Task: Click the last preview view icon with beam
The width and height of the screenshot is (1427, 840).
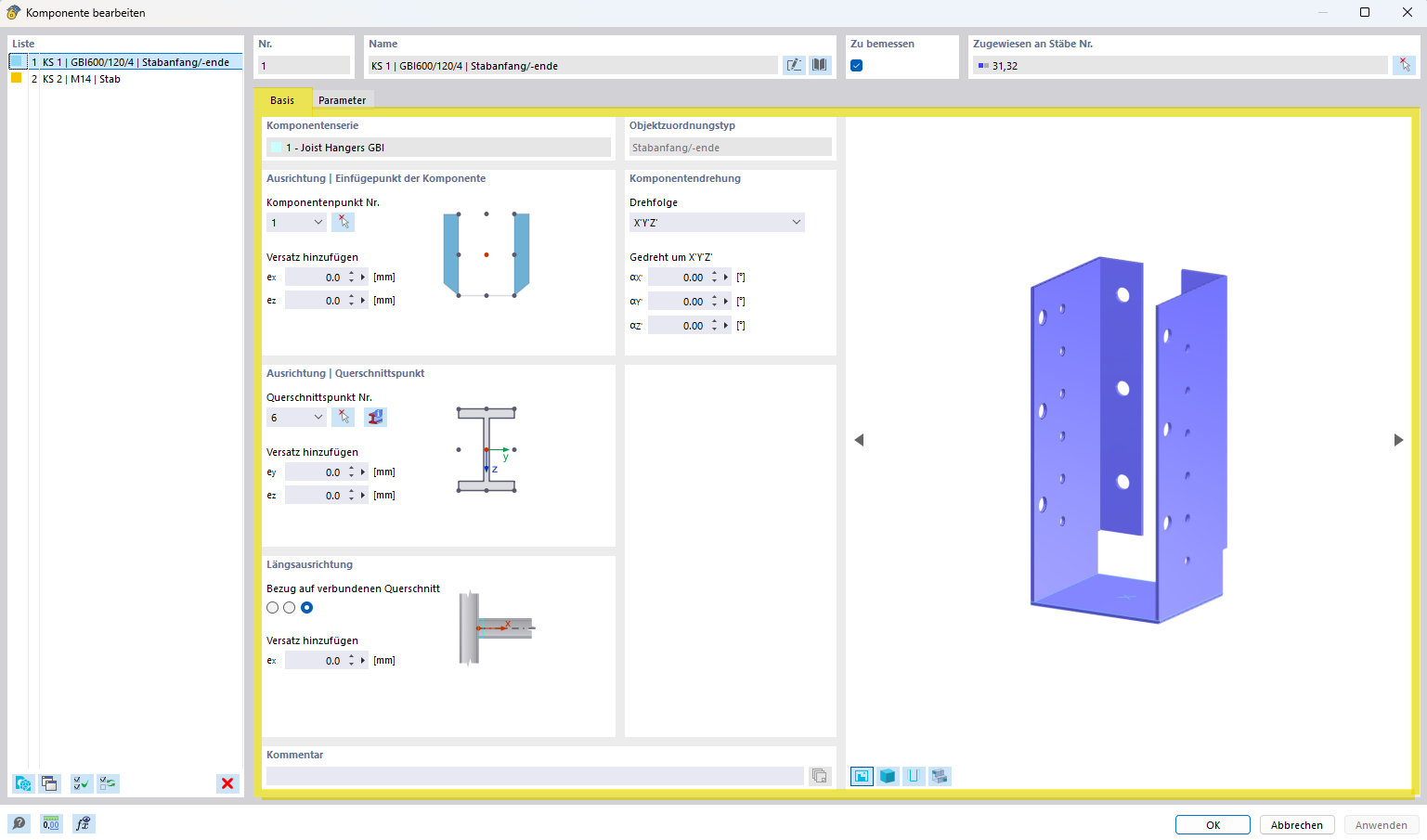Action: (940, 776)
